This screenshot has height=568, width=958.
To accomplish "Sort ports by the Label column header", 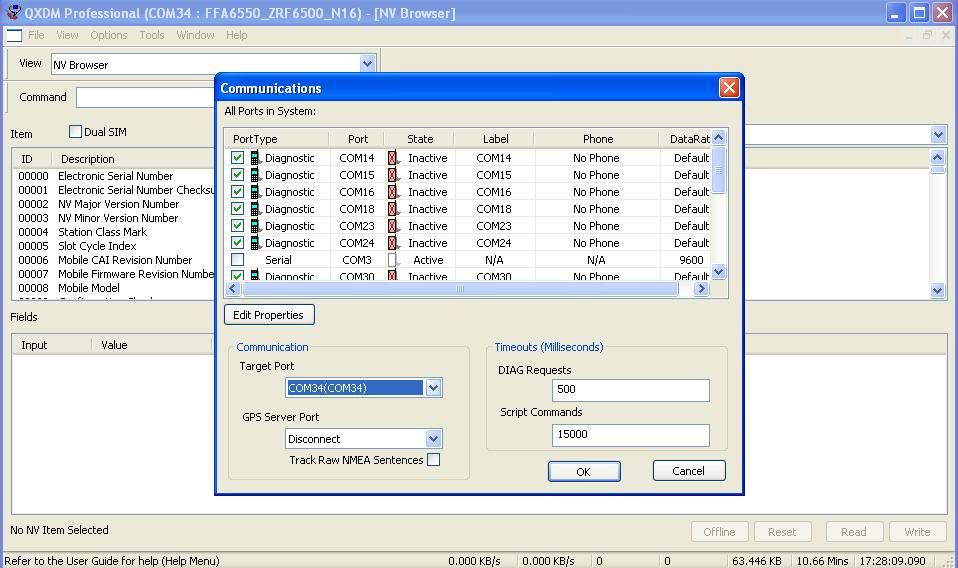I will [495, 139].
